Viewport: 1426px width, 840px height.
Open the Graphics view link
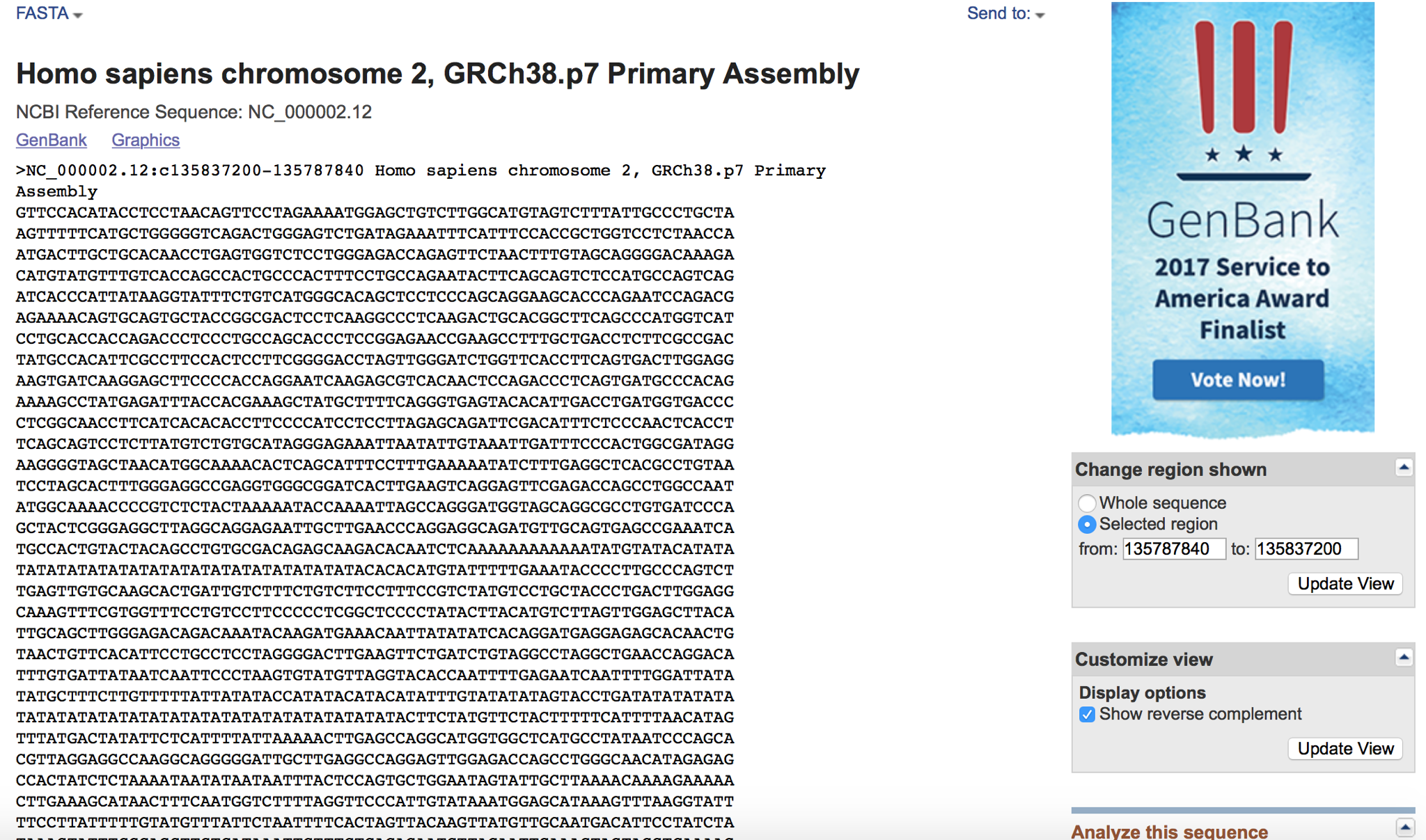coord(146,140)
